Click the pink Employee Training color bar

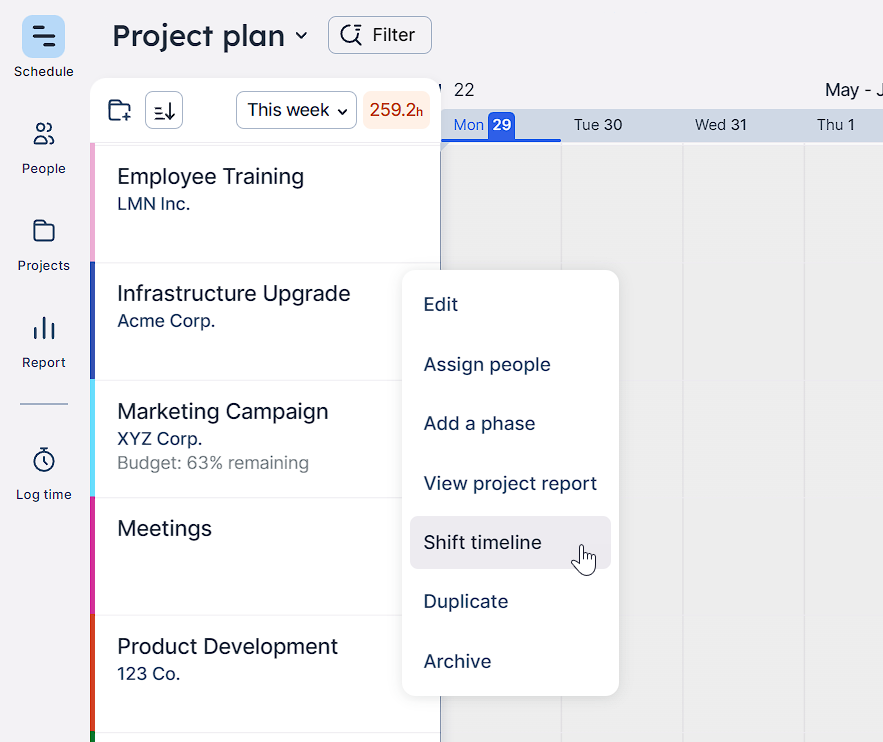pos(93,203)
